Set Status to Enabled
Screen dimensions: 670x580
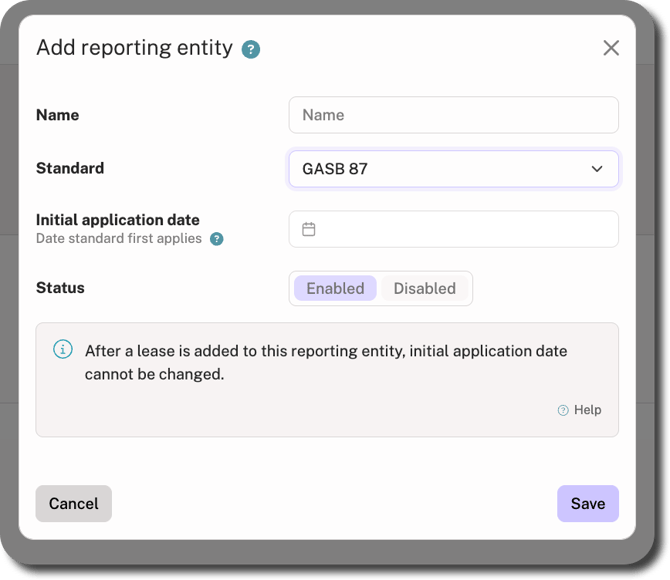pyautogui.click(x=335, y=289)
